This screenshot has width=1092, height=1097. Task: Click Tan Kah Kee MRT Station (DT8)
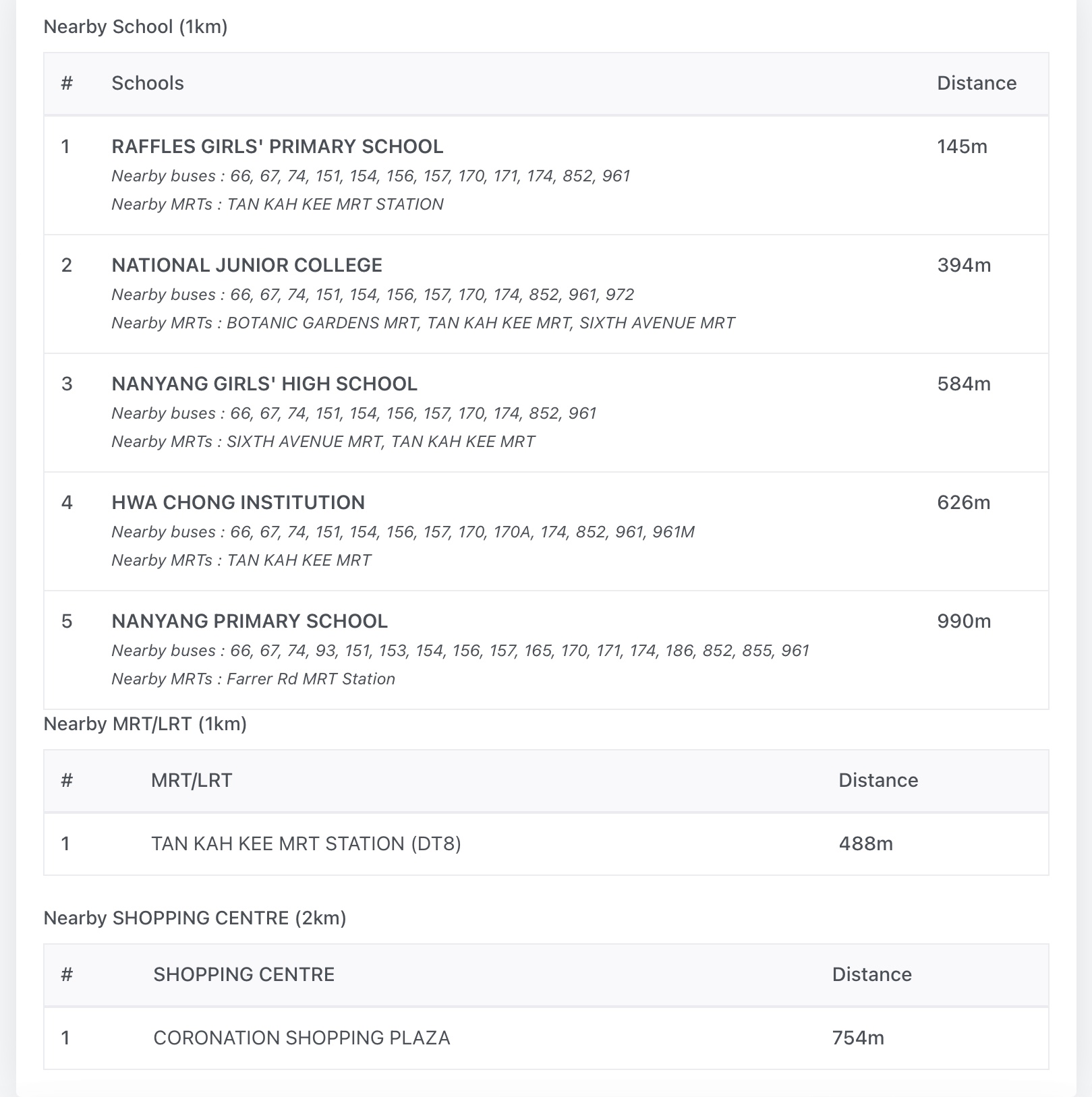pyautogui.click(x=306, y=843)
